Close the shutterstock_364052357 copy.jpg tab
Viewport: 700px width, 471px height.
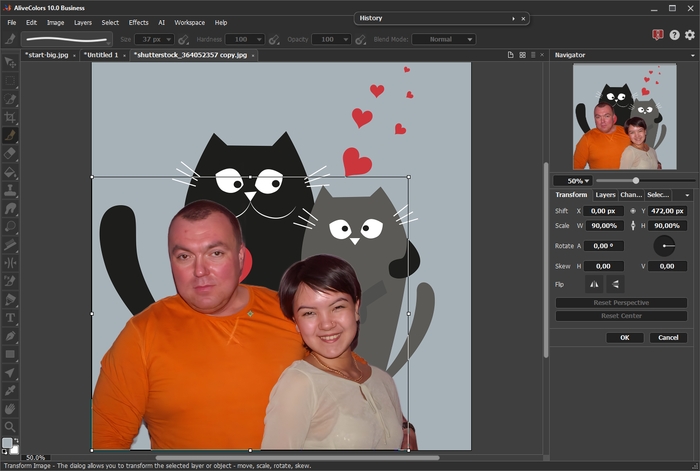point(253,56)
